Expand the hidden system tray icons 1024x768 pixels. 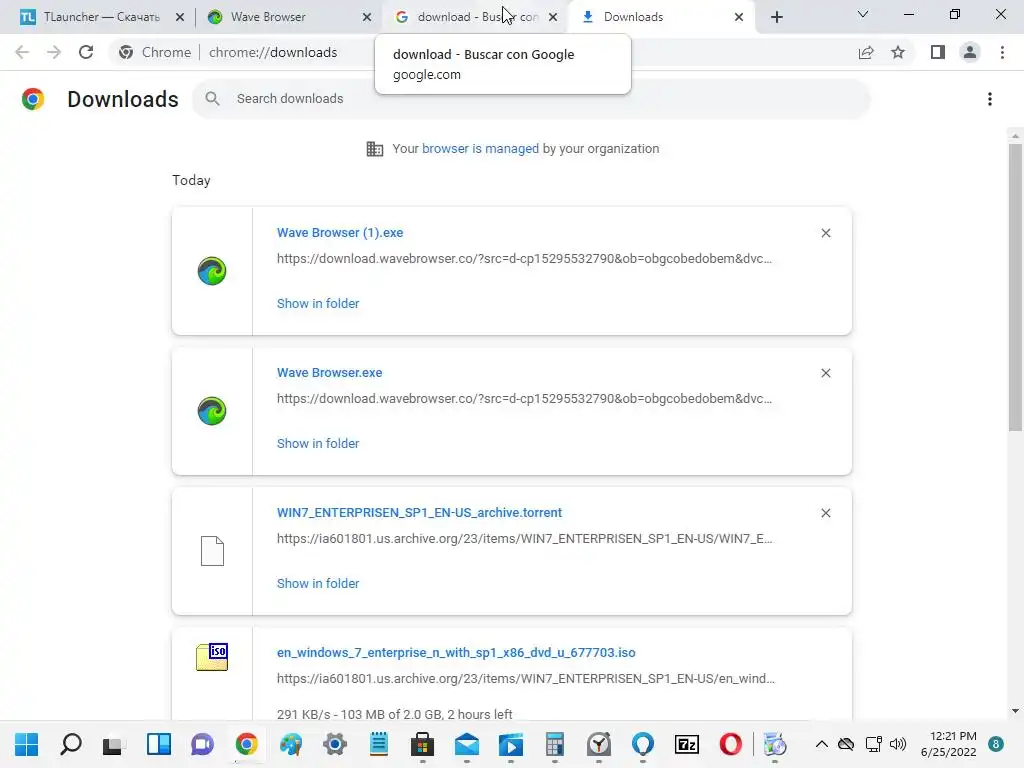822,744
